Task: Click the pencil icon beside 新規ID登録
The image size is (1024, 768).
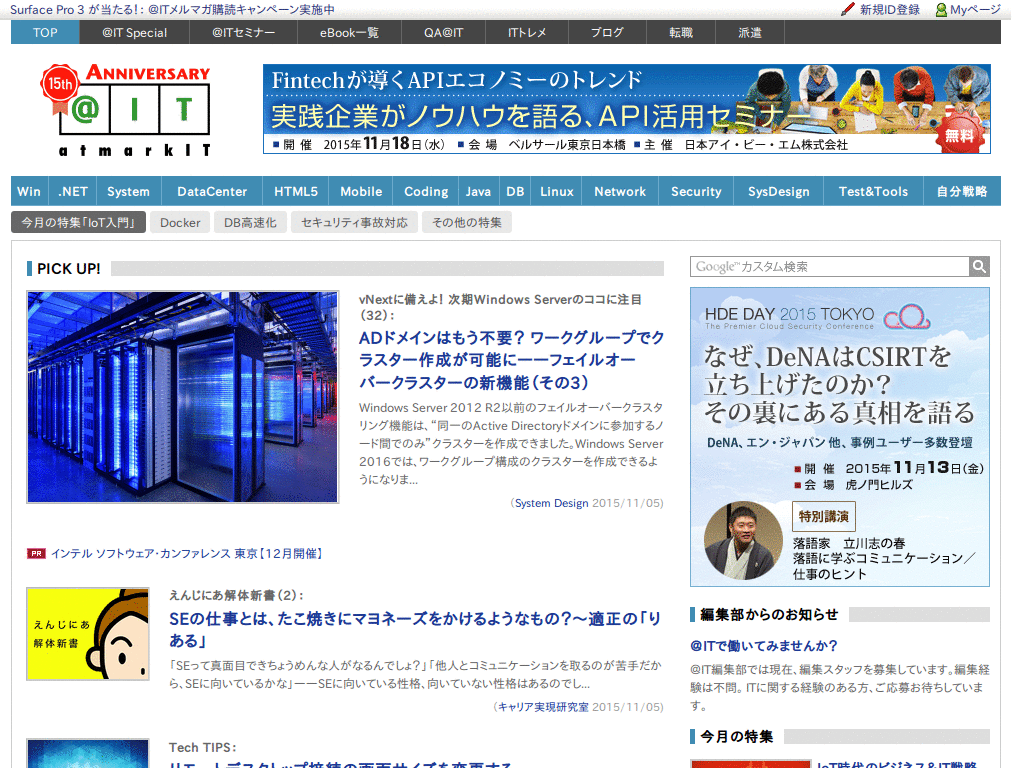Action: tap(846, 10)
